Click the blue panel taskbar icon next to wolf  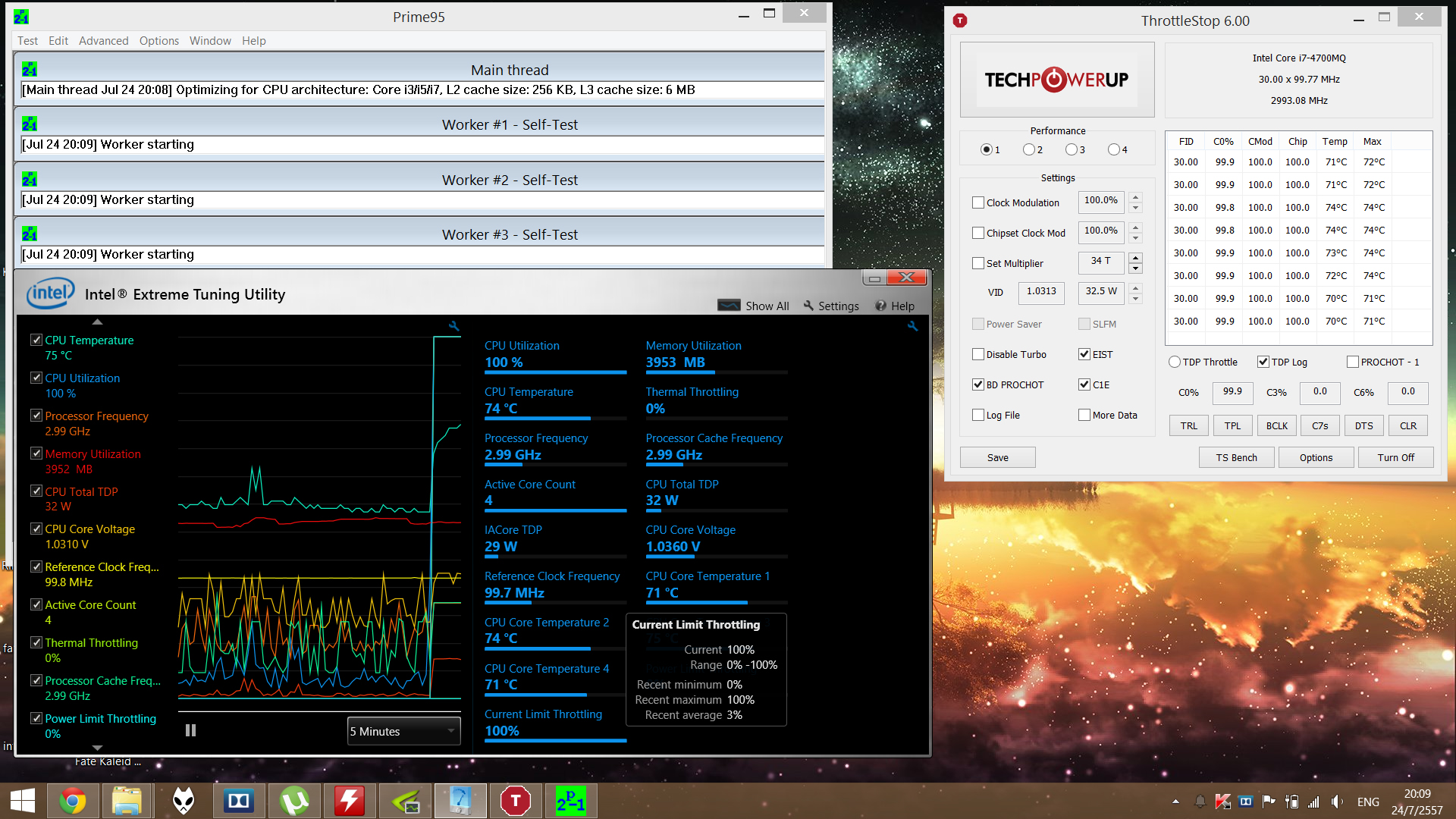239,801
